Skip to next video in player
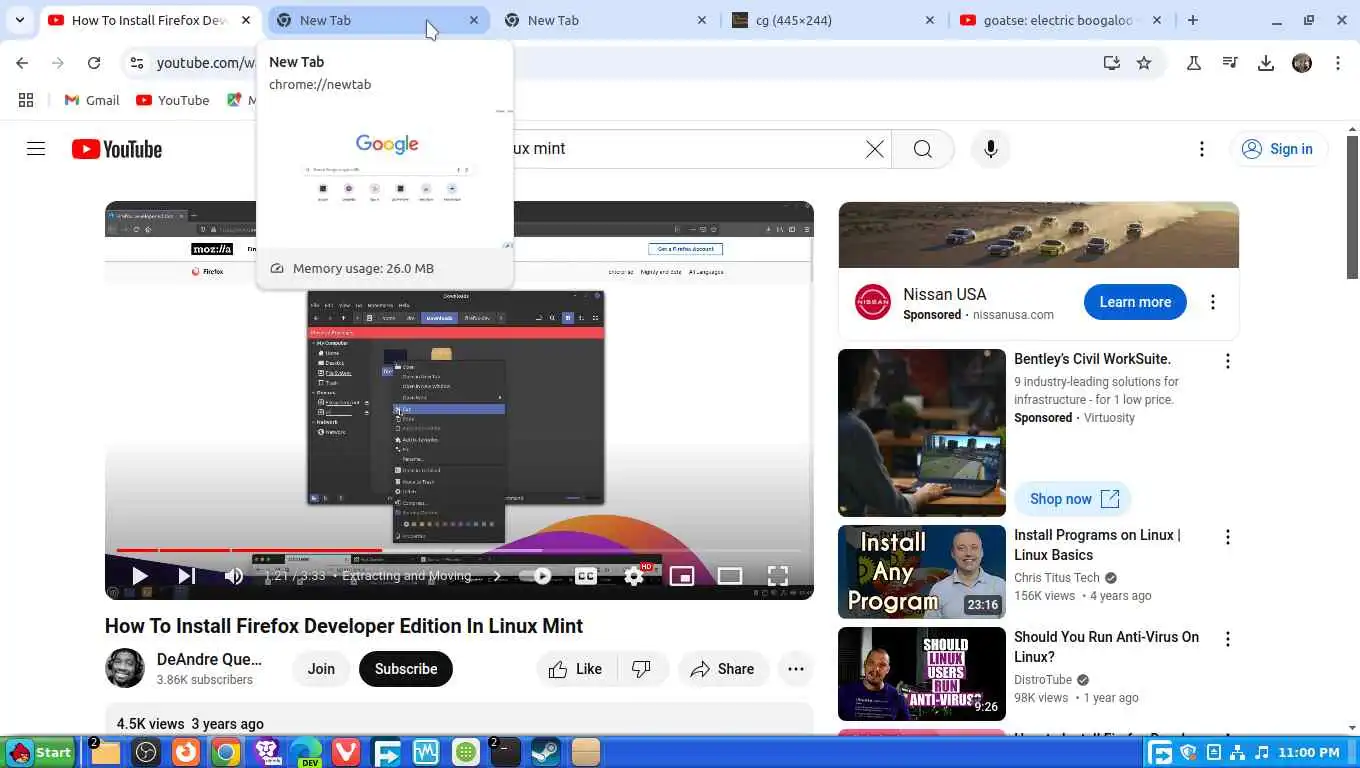The height and width of the screenshot is (768, 1360). click(186, 576)
